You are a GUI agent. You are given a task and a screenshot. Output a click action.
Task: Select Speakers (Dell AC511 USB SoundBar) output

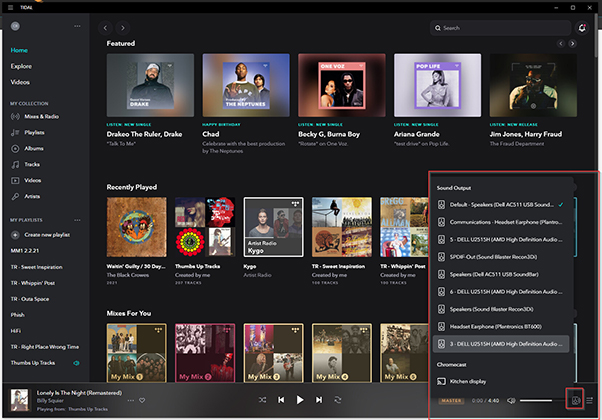pos(501,274)
